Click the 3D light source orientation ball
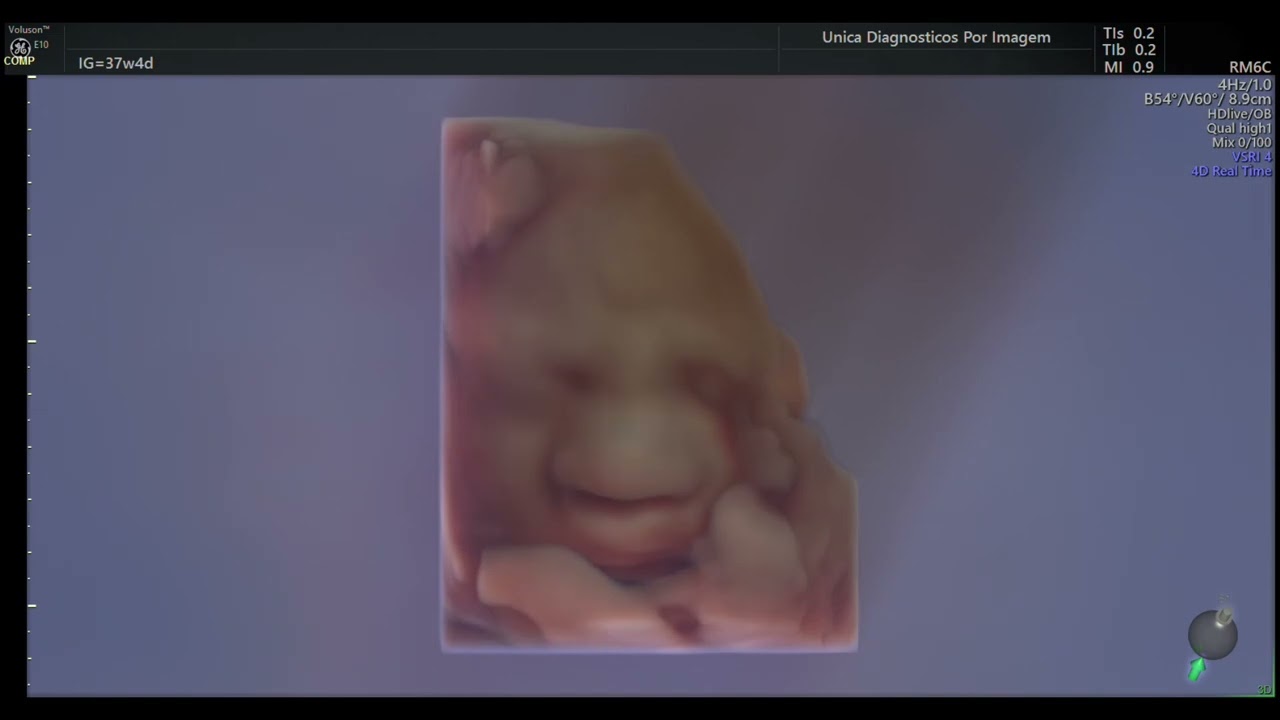This screenshot has width=1280, height=720. (1213, 635)
